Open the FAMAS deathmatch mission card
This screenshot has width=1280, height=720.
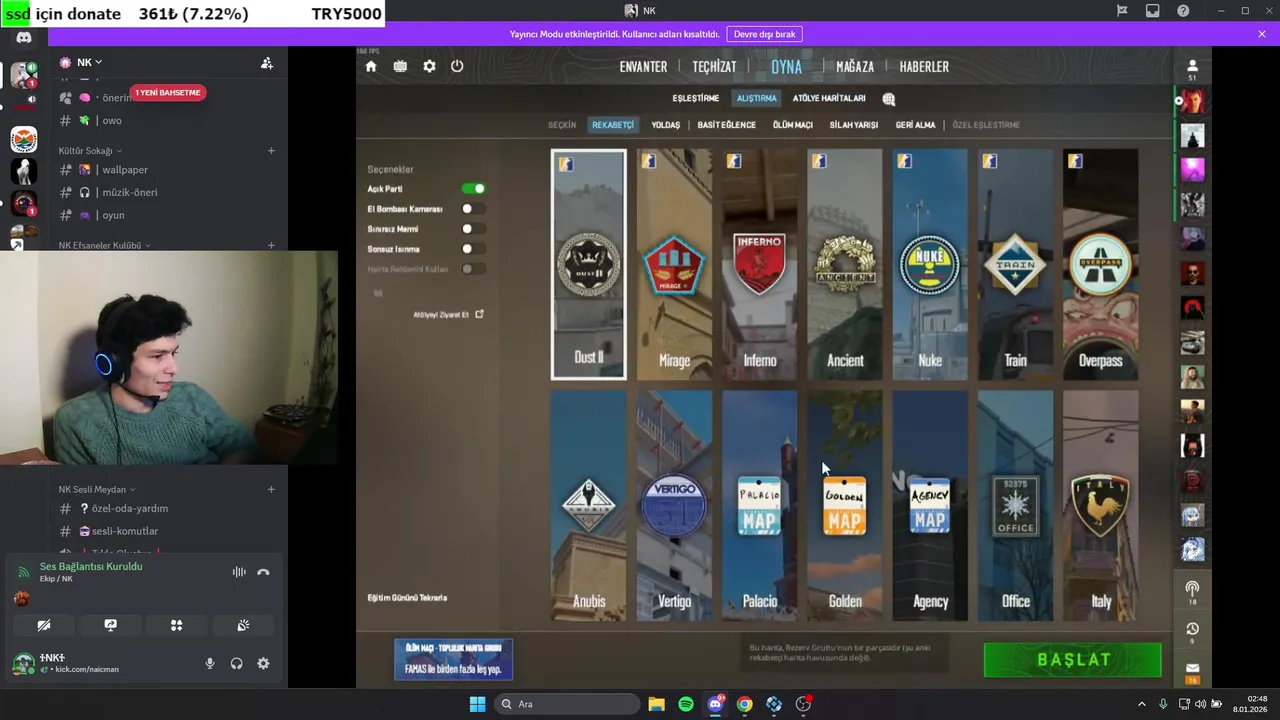point(453,660)
